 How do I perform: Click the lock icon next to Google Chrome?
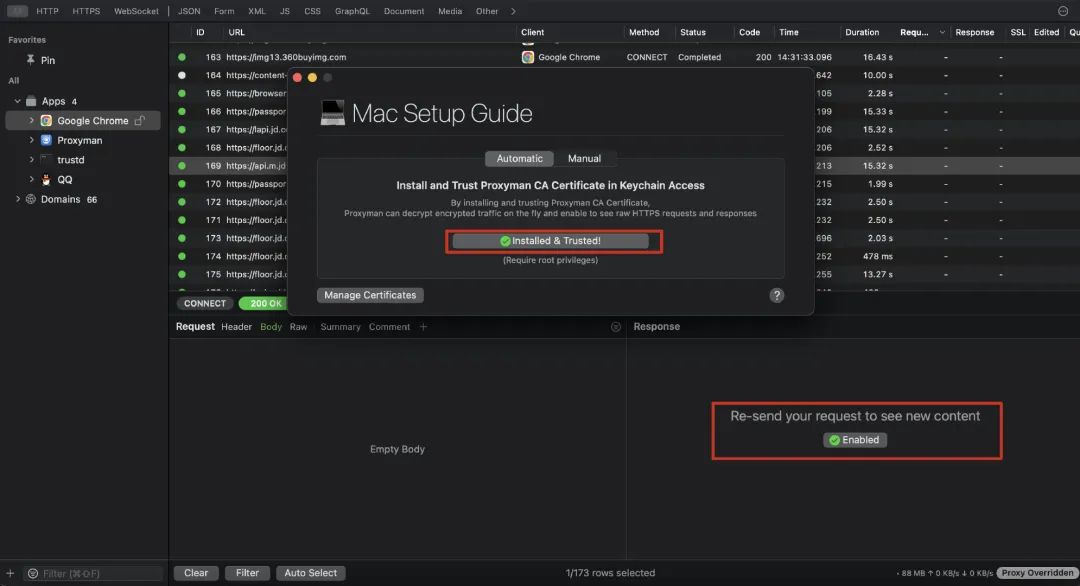(140, 121)
